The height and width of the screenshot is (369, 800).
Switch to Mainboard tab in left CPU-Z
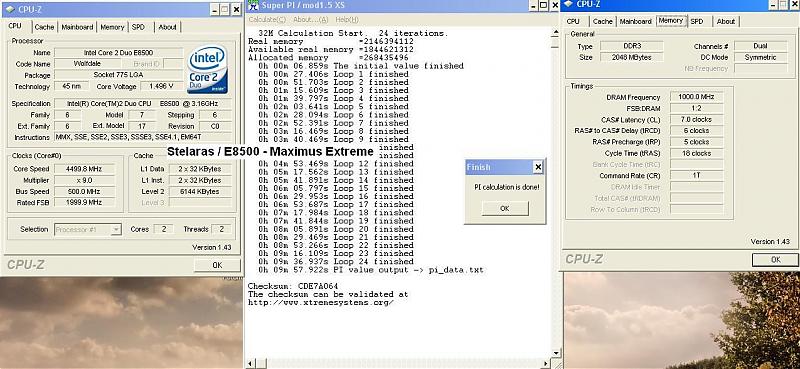[x=77, y=27]
